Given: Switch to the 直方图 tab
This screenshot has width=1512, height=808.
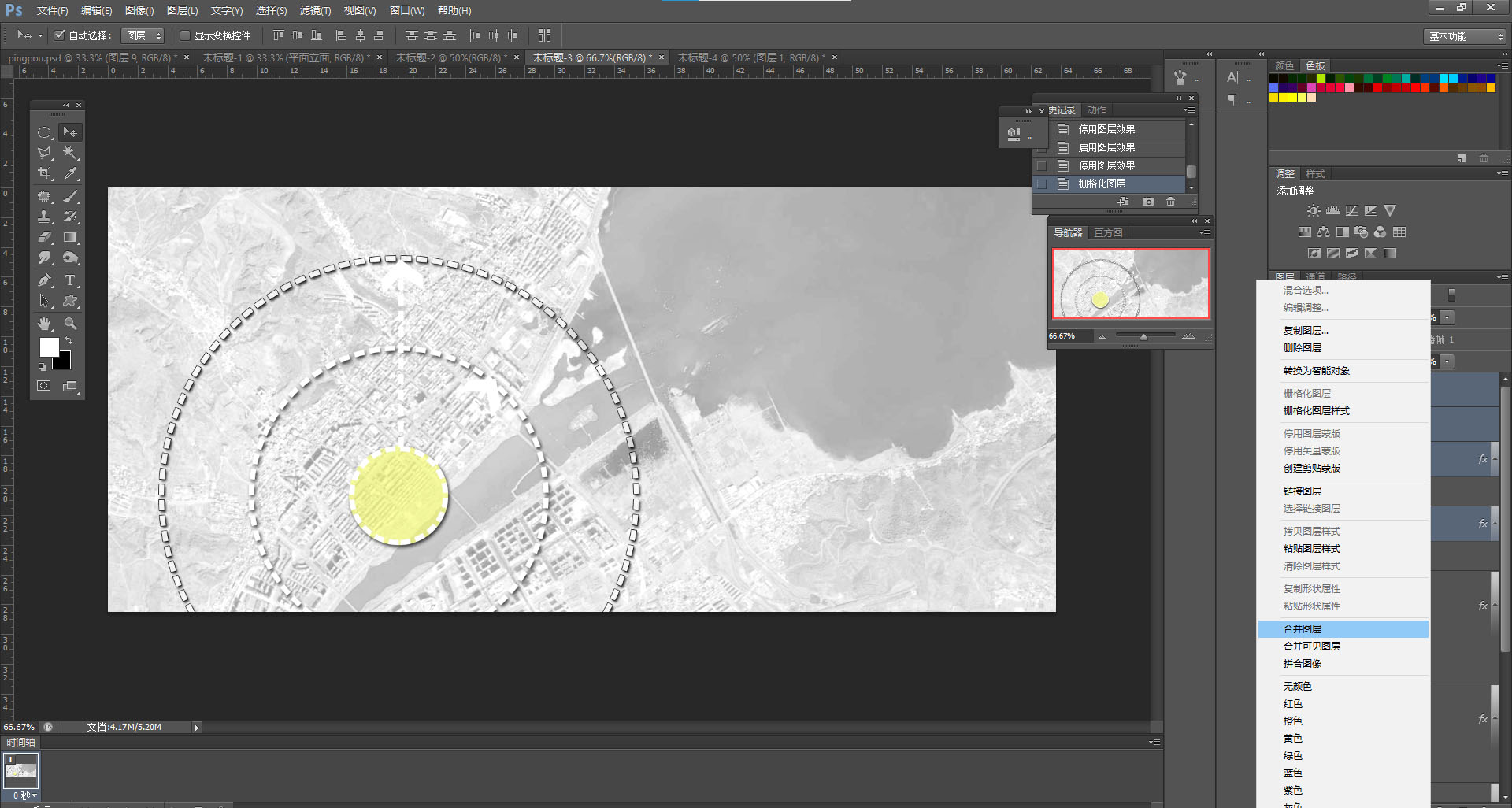Looking at the screenshot, I should coord(1108,232).
